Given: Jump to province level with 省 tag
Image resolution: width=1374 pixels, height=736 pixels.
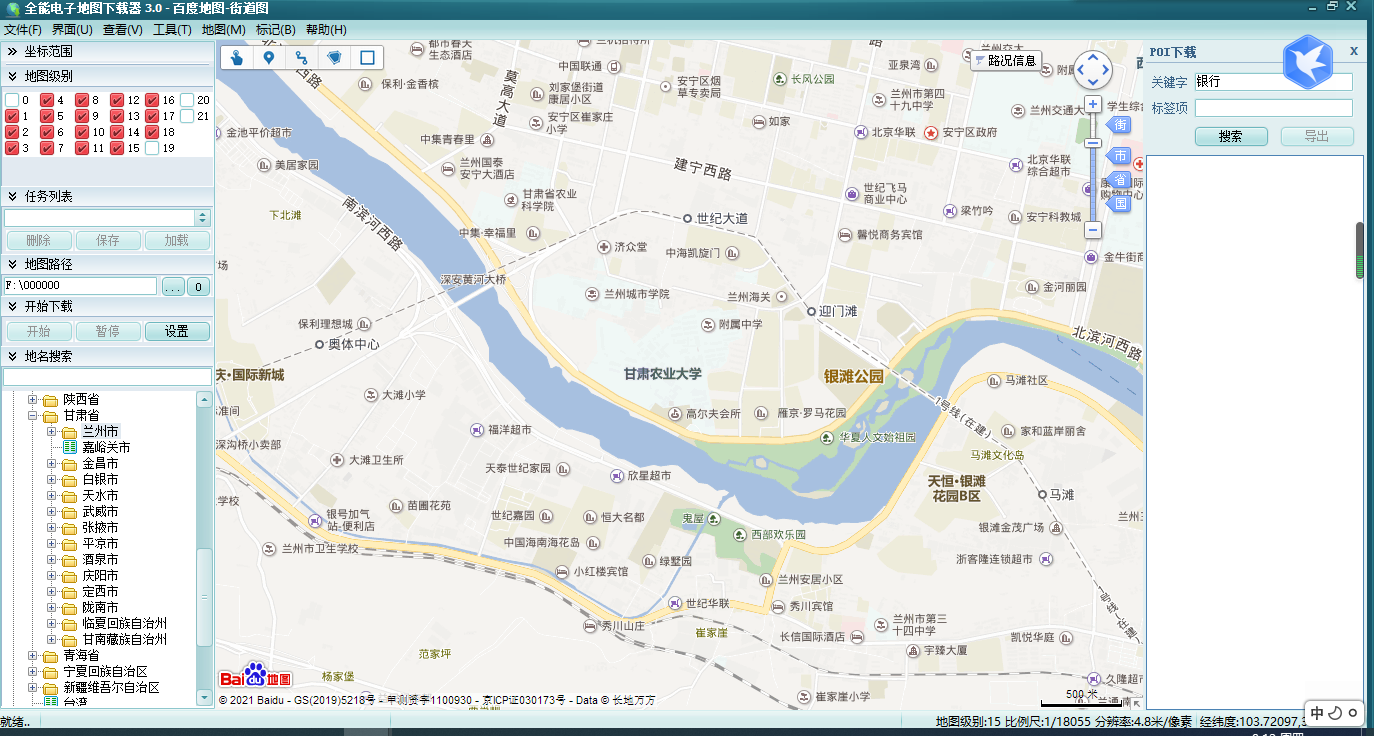Looking at the screenshot, I should (1119, 180).
